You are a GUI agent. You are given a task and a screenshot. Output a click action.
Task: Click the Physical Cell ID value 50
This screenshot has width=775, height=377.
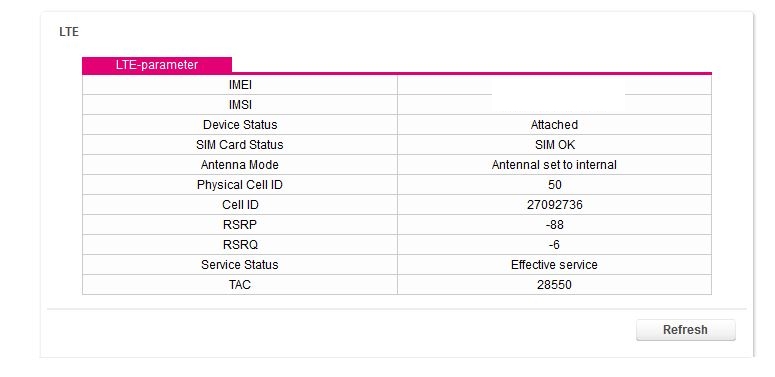coord(555,185)
